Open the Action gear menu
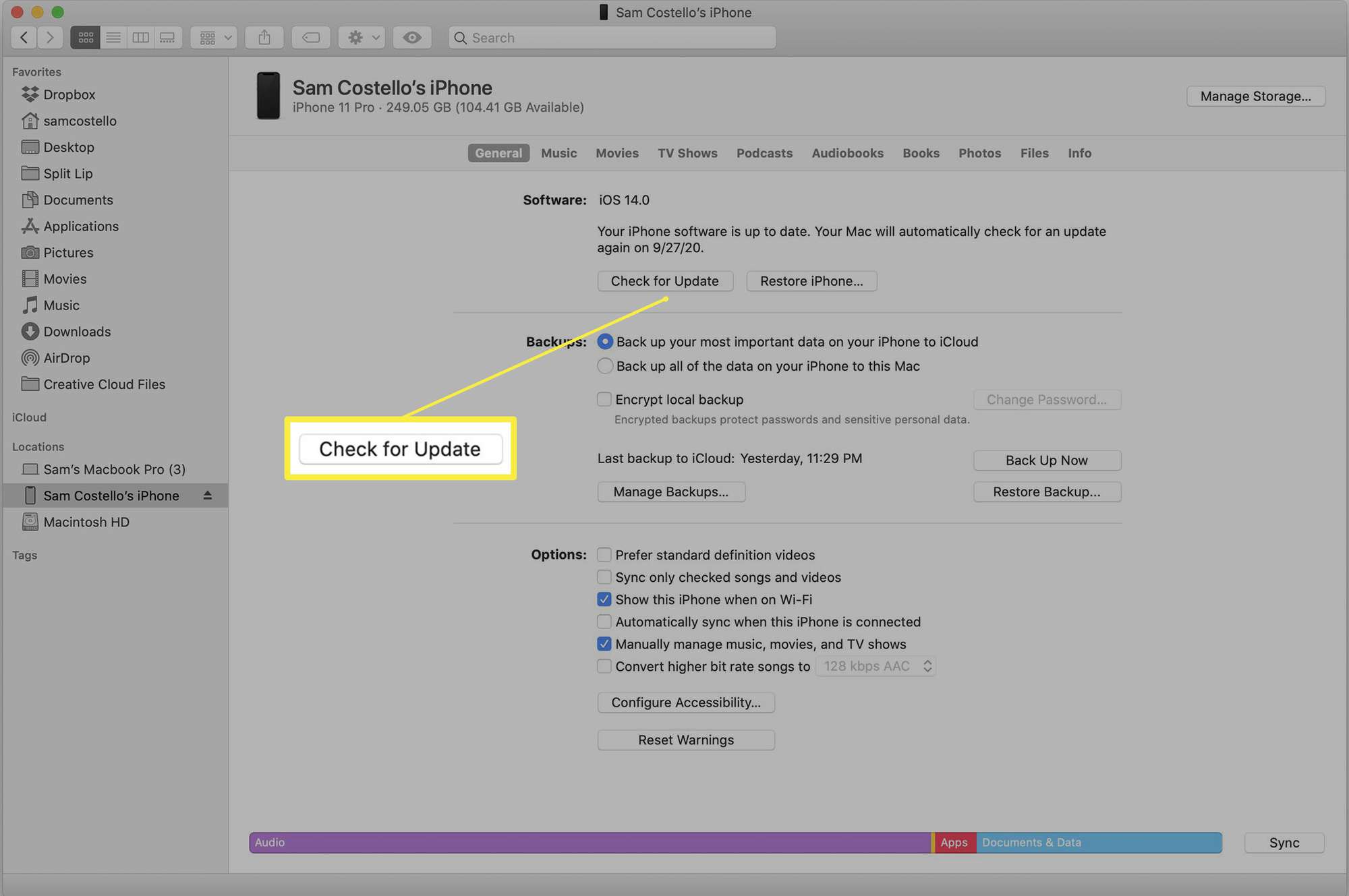Image resolution: width=1349 pixels, height=896 pixels. pyautogui.click(x=363, y=38)
